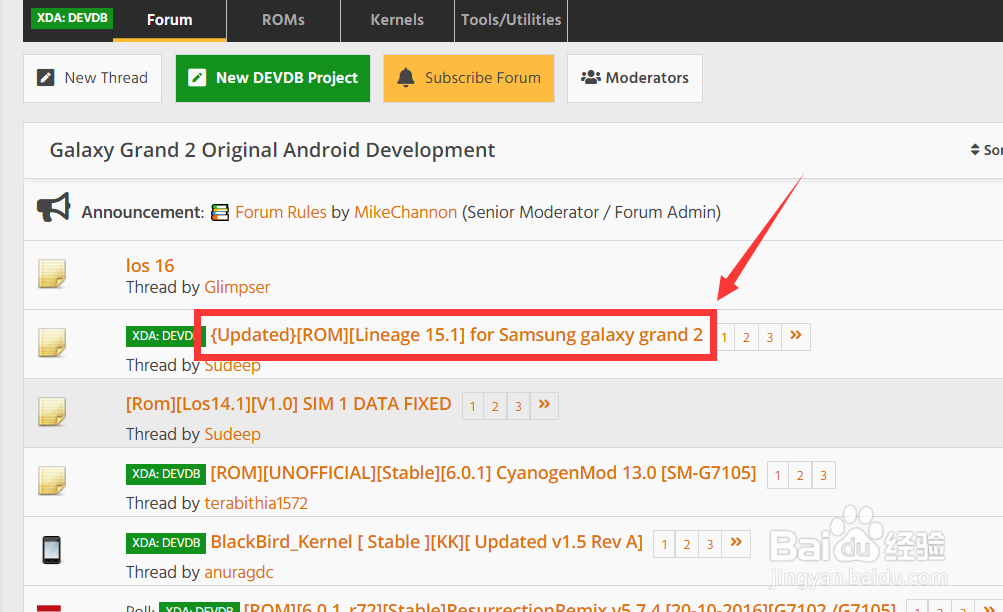1003x612 pixels.
Task: Click note icon beside Los14.1 thread
Action: (x=52, y=412)
